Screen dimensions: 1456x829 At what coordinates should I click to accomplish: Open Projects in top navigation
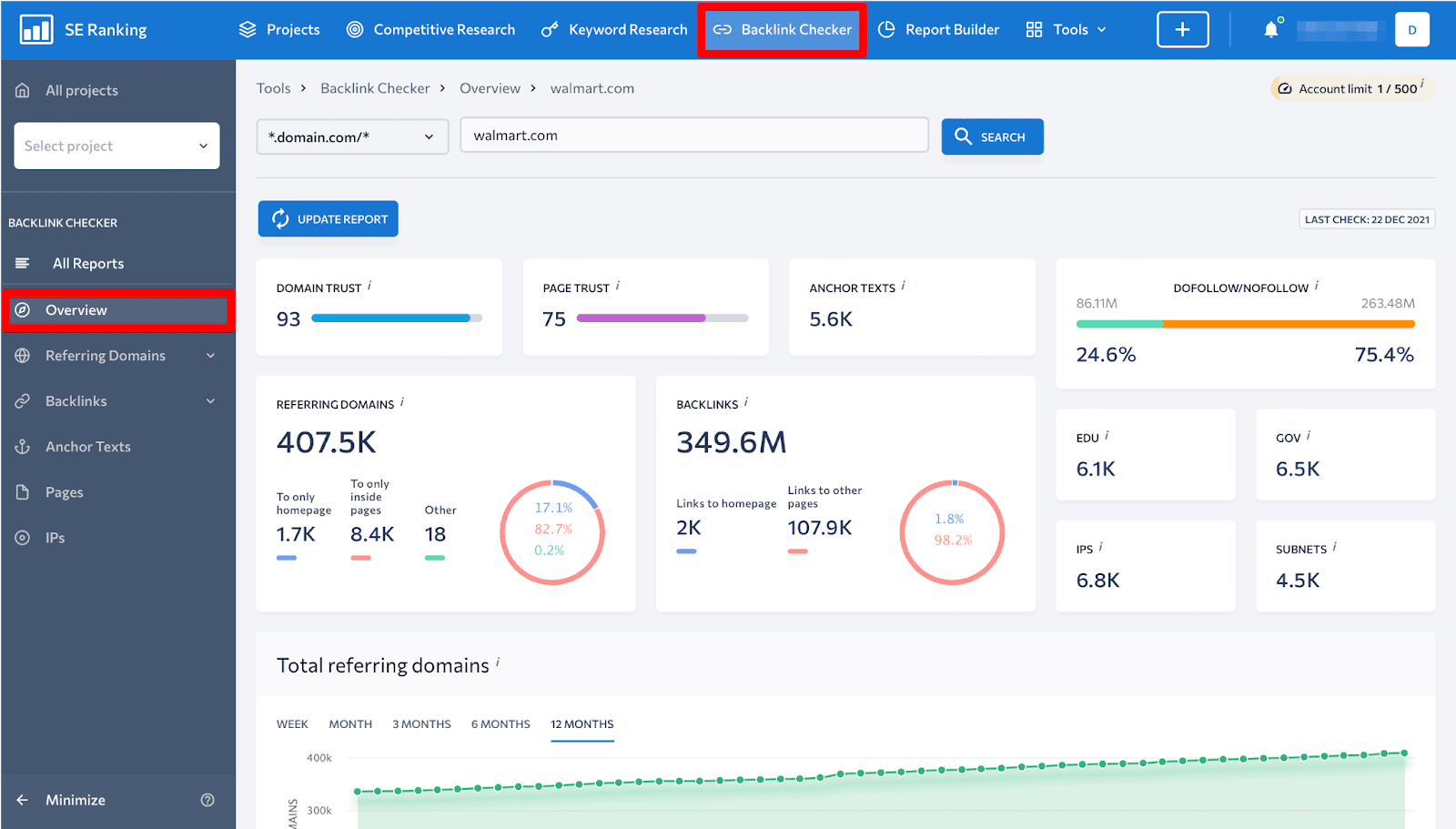(279, 29)
